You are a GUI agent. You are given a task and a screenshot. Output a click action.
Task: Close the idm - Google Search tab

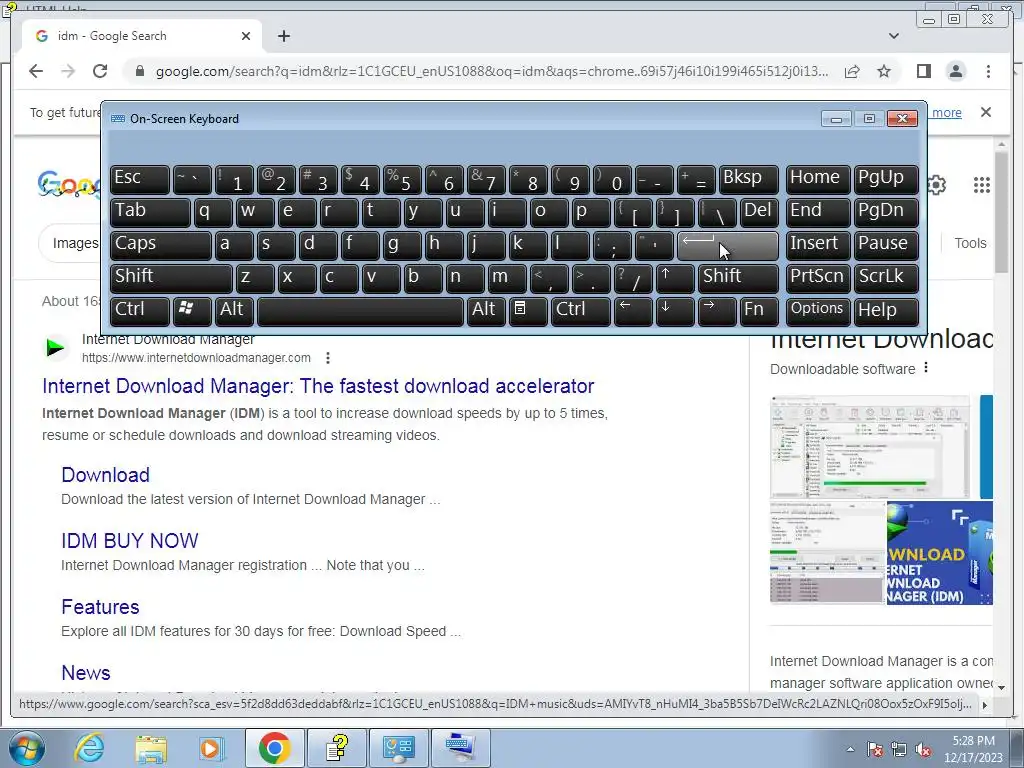(246, 36)
